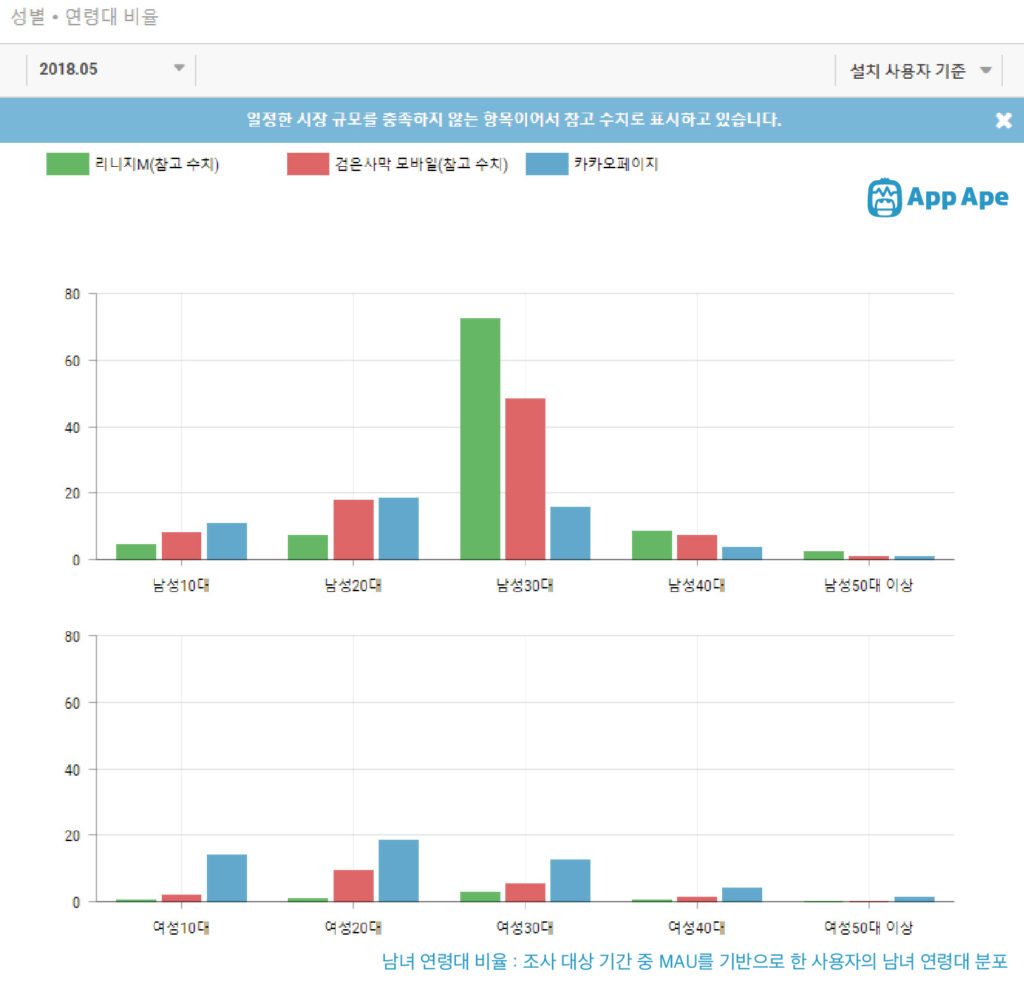Viewport: 1024px width, 984px height.
Task: Click the 남성30대 axis label
Action: click(x=524, y=585)
